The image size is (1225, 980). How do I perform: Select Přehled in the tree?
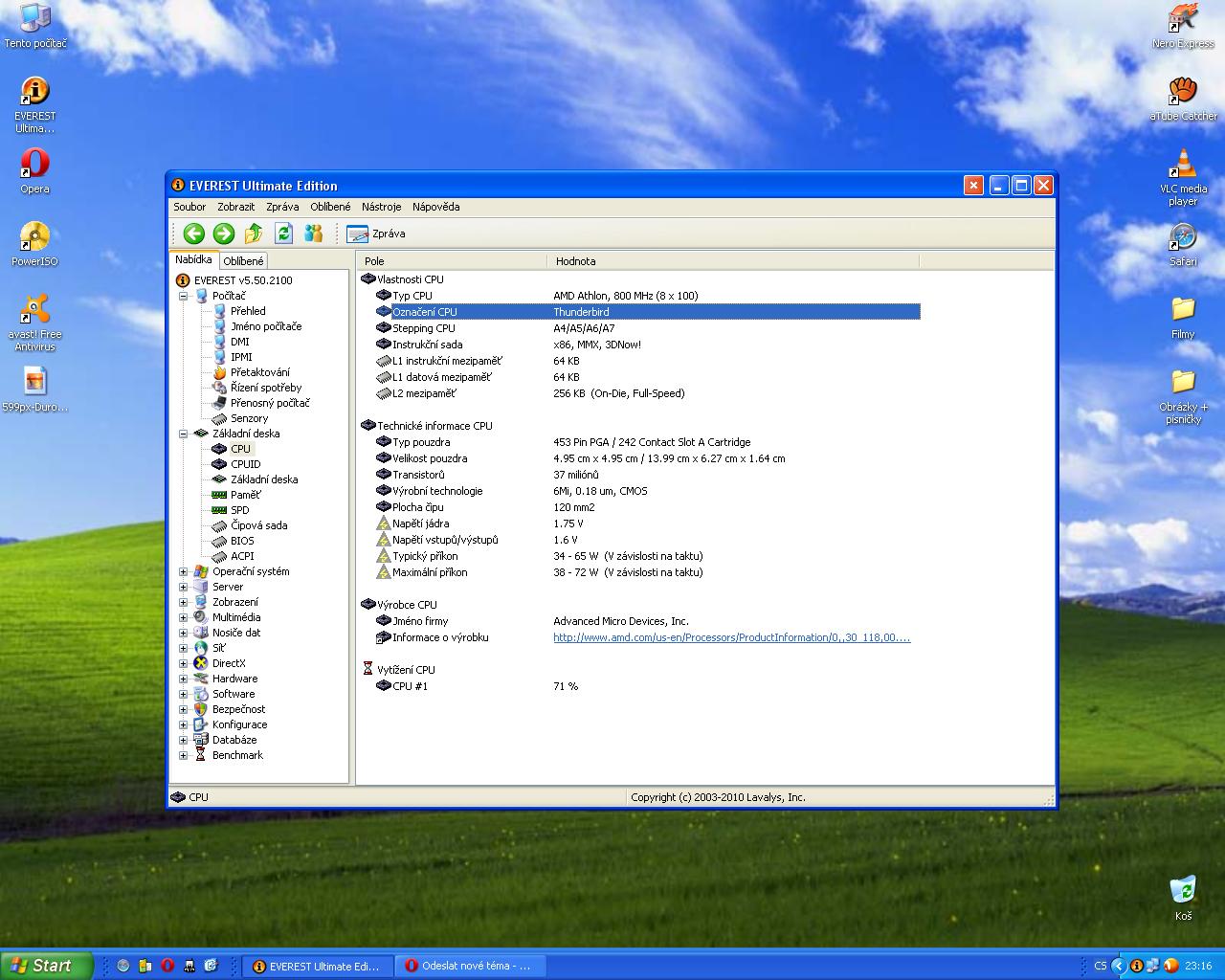pos(248,311)
